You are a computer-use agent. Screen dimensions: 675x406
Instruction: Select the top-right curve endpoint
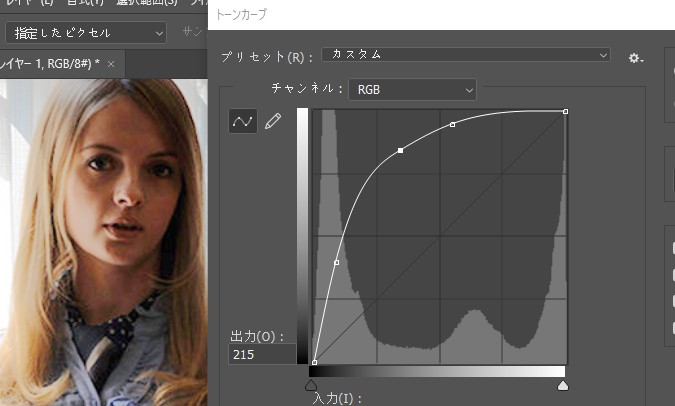pyautogui.click(x=566, y=111)
